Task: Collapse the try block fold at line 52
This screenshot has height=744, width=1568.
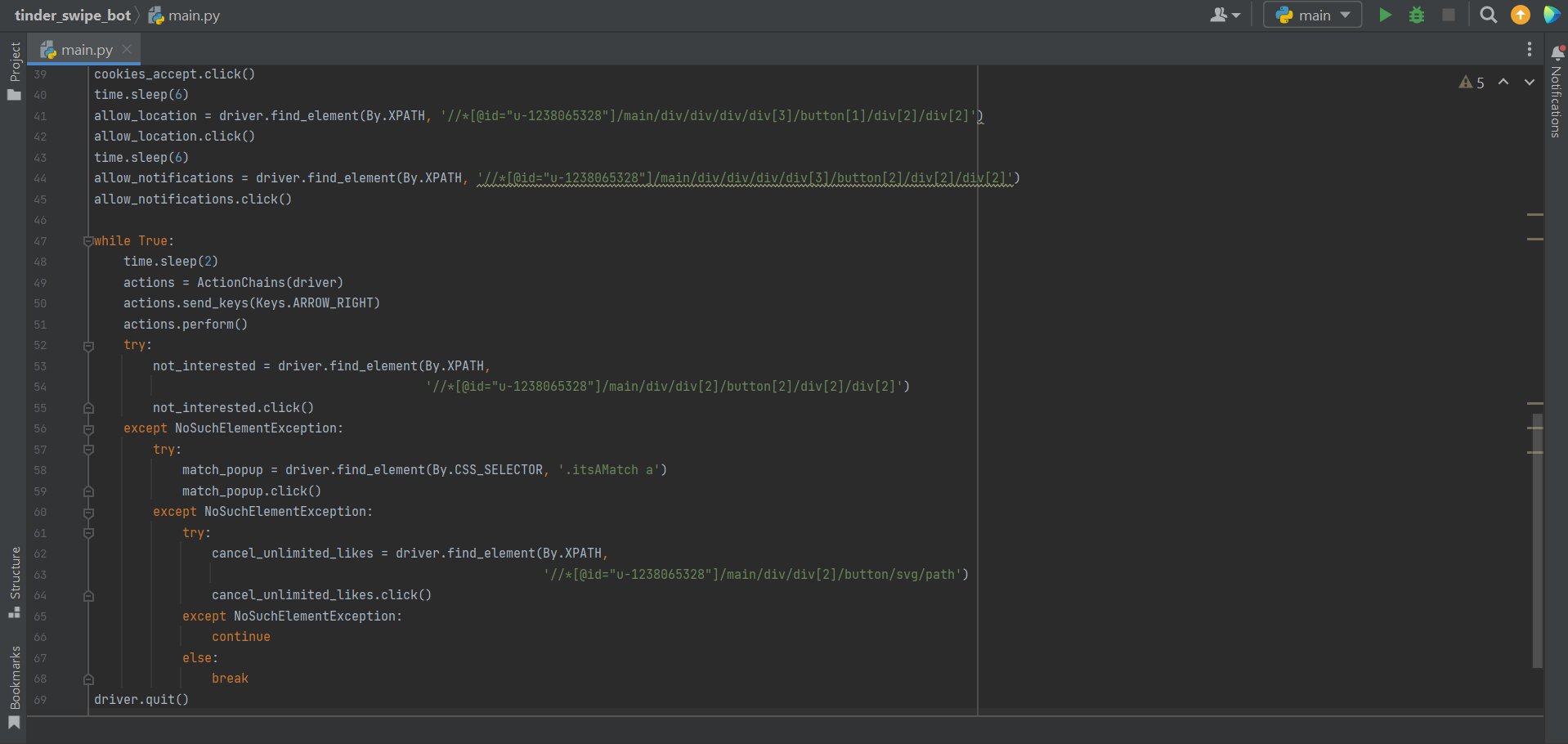Action: tap(88, 345)
